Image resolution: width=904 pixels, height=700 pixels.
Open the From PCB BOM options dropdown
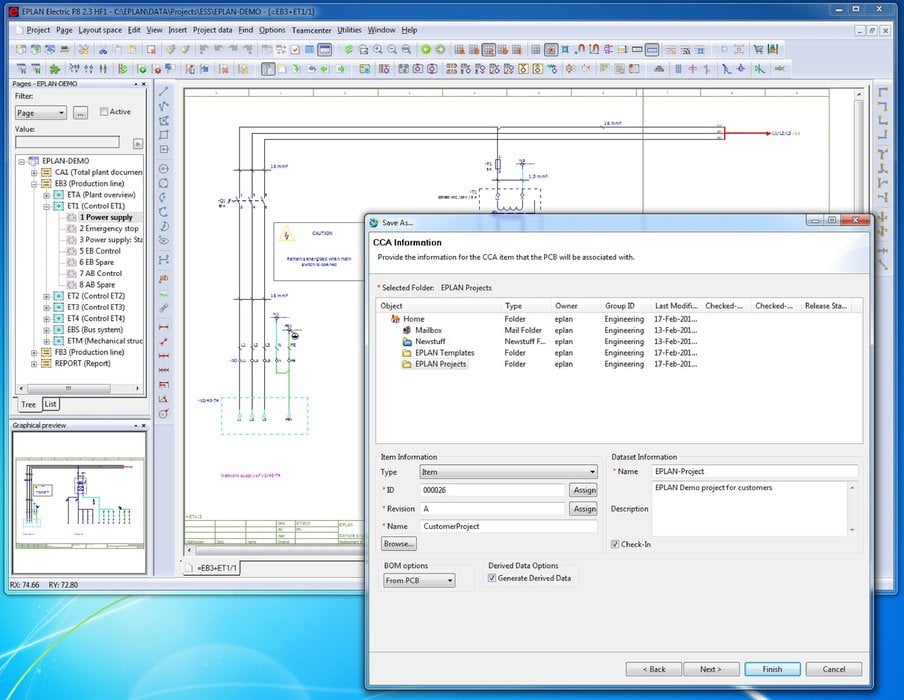click(x=449, y=580)
